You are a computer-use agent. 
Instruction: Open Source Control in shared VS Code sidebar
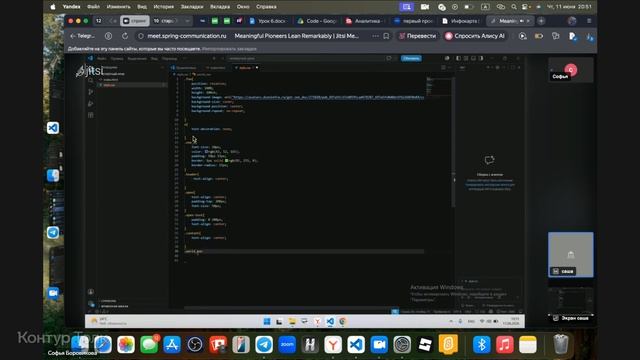(x=91, y=92)
